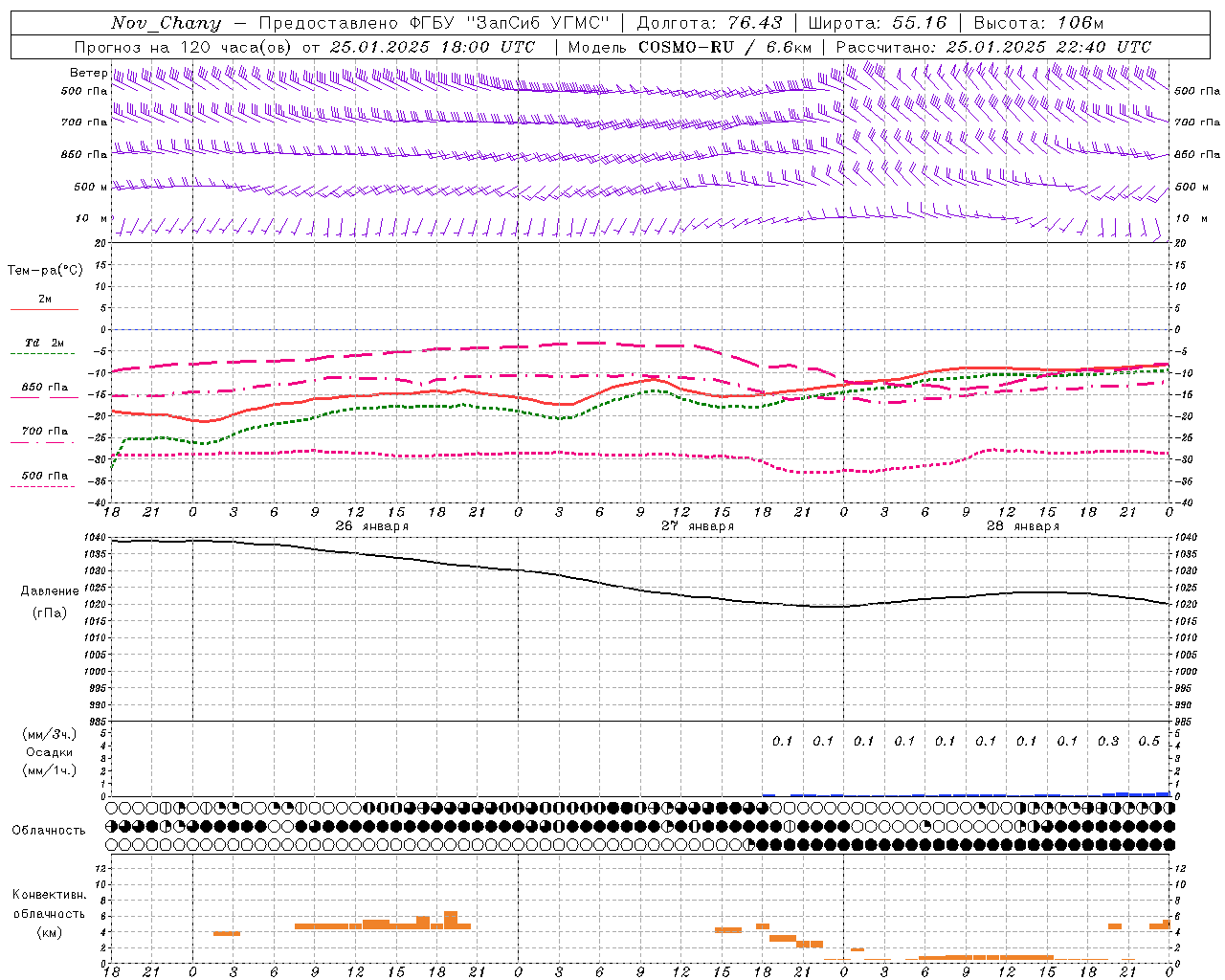Image resolution: width=1225 pixels, height=980 pixels.
Task: Click the 27 января date label
Action: [698, 526]
